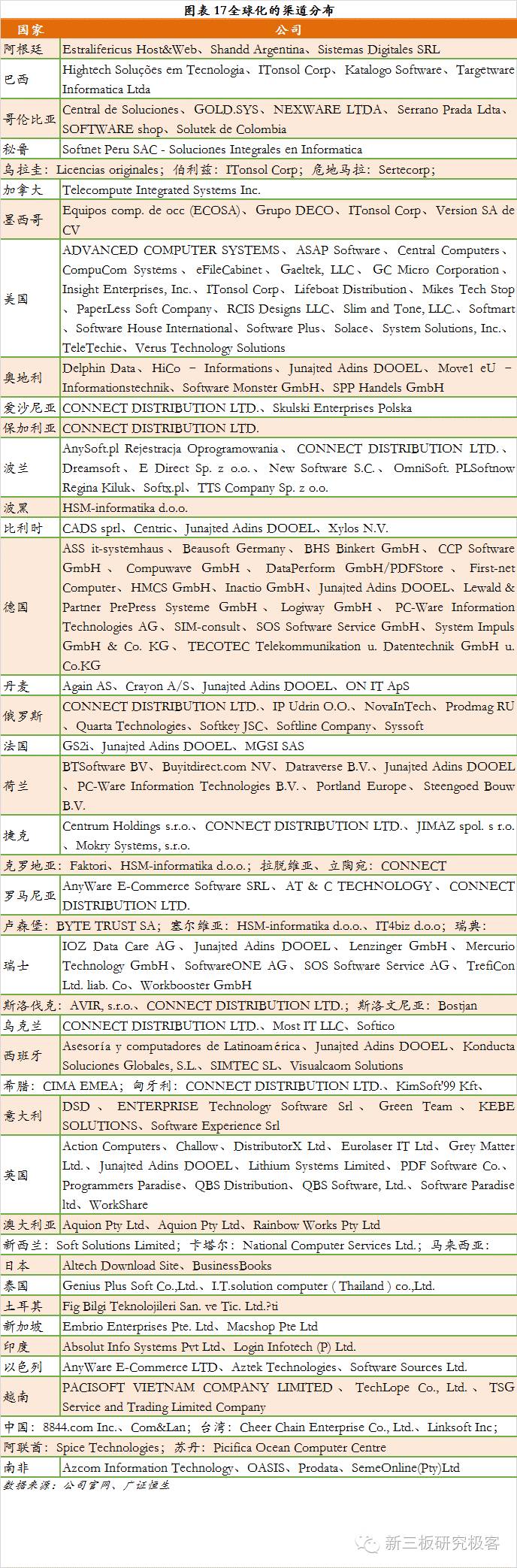Select 'HSM-informatika d.o.o.' in 波黑 row
Image resolution: width=517 pixels, height=1568 pixels.
pyautogui.click(x=125, y=508)
